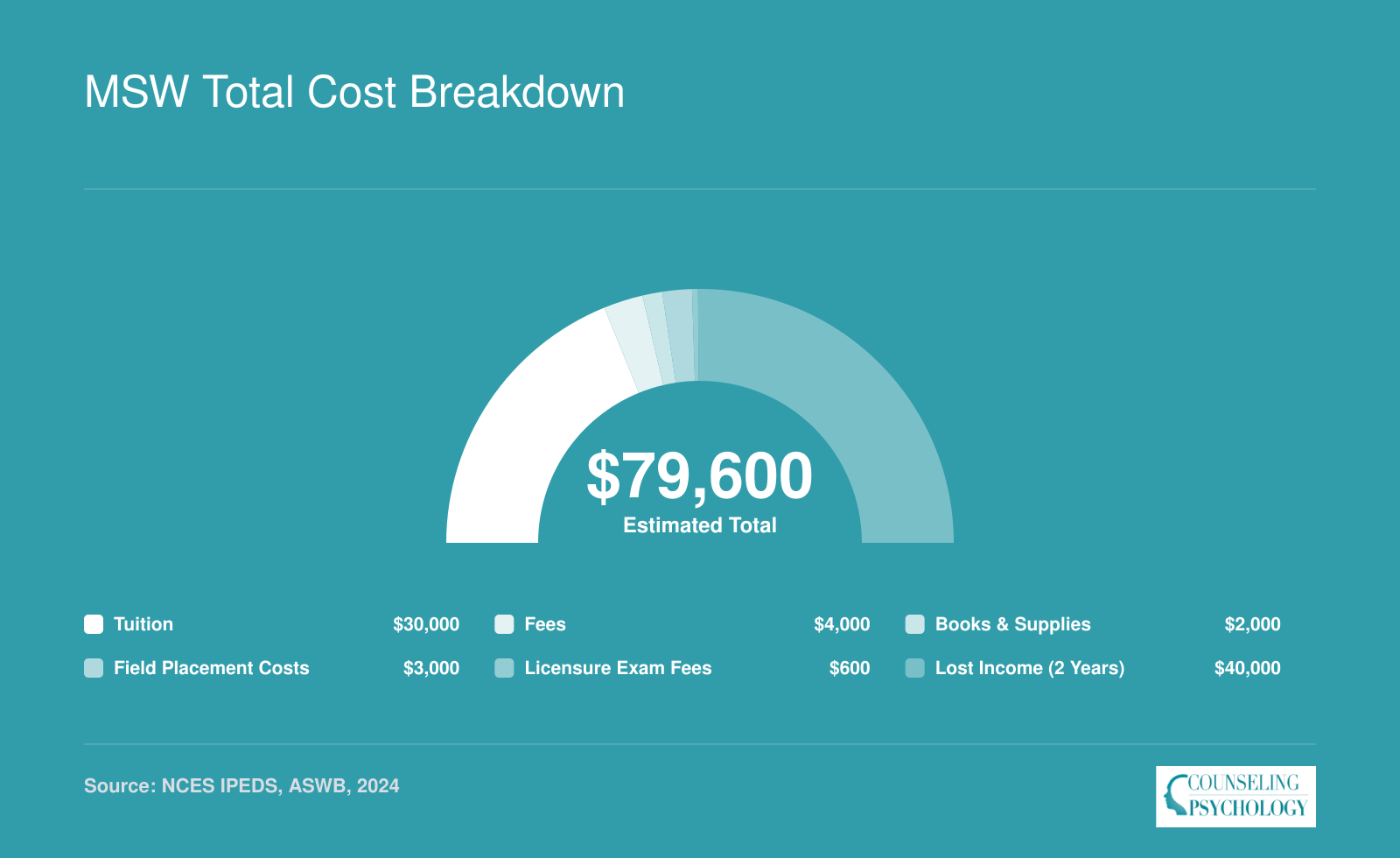Click the 'Tuition' legend label

[143, 624]
